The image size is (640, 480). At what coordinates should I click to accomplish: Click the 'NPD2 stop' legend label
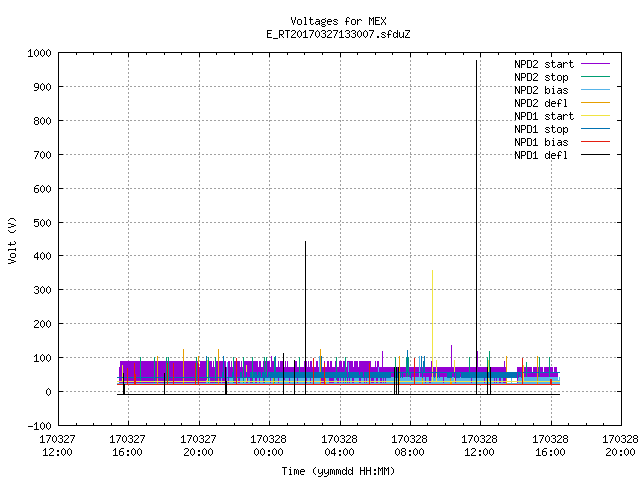pyautogui.click(x=541, y=77)
